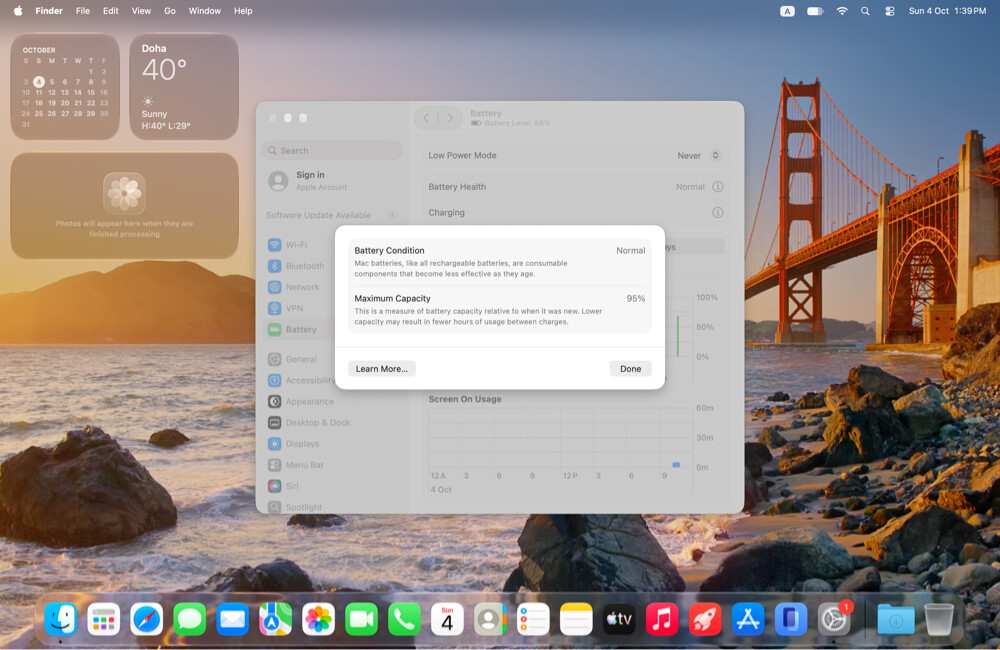This screenshot has width=1000, height=650.
Task: Open Finder from the Dock
Action: (61, 619)
